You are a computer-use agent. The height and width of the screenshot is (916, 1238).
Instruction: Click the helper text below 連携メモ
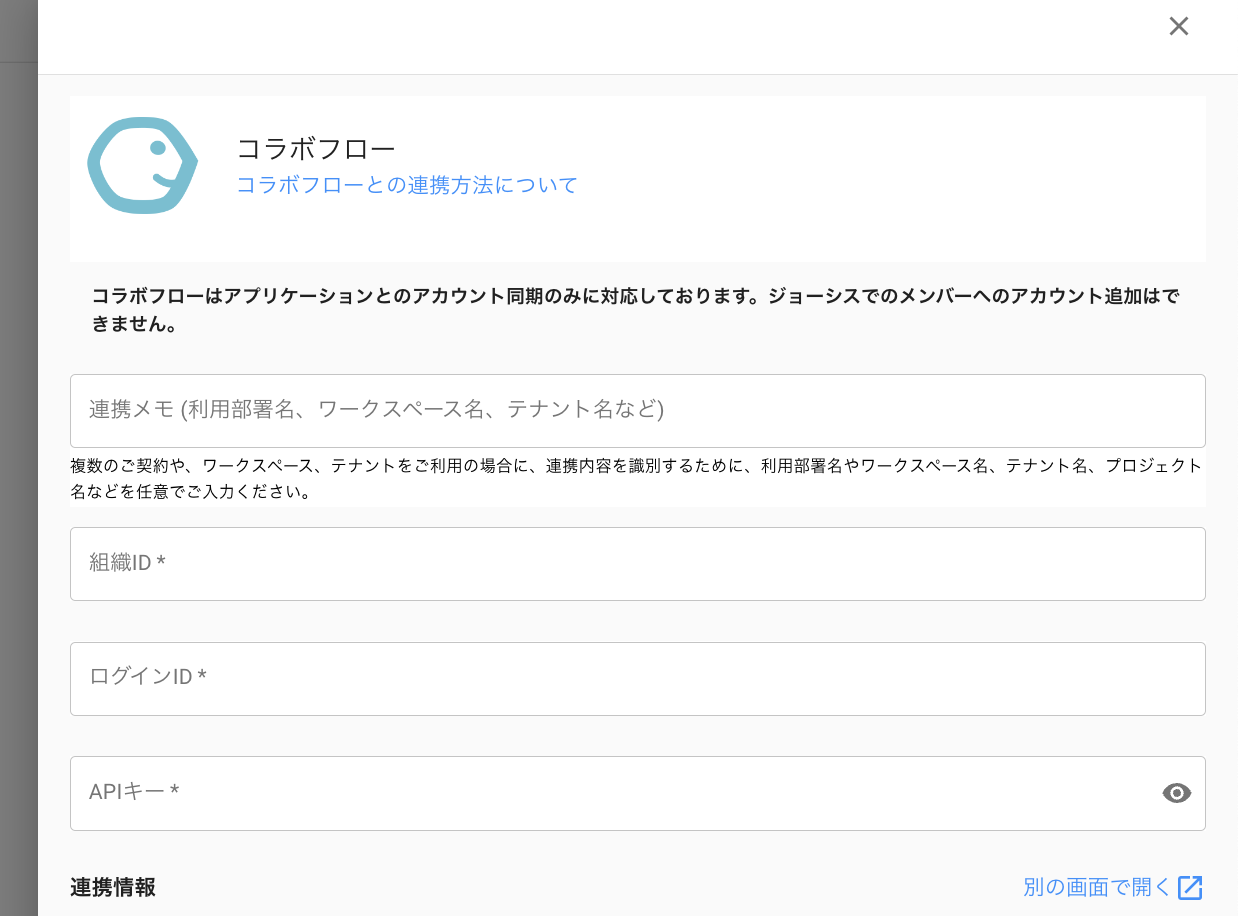[635, 478]
